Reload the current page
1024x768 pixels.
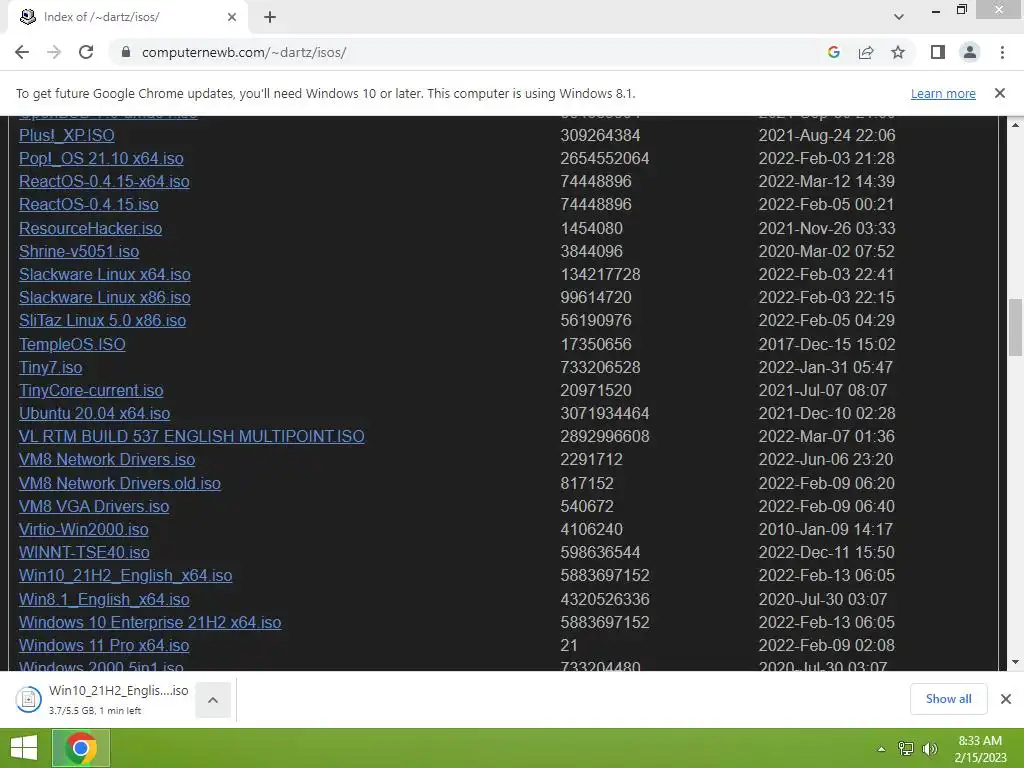(x=86, y=52)
